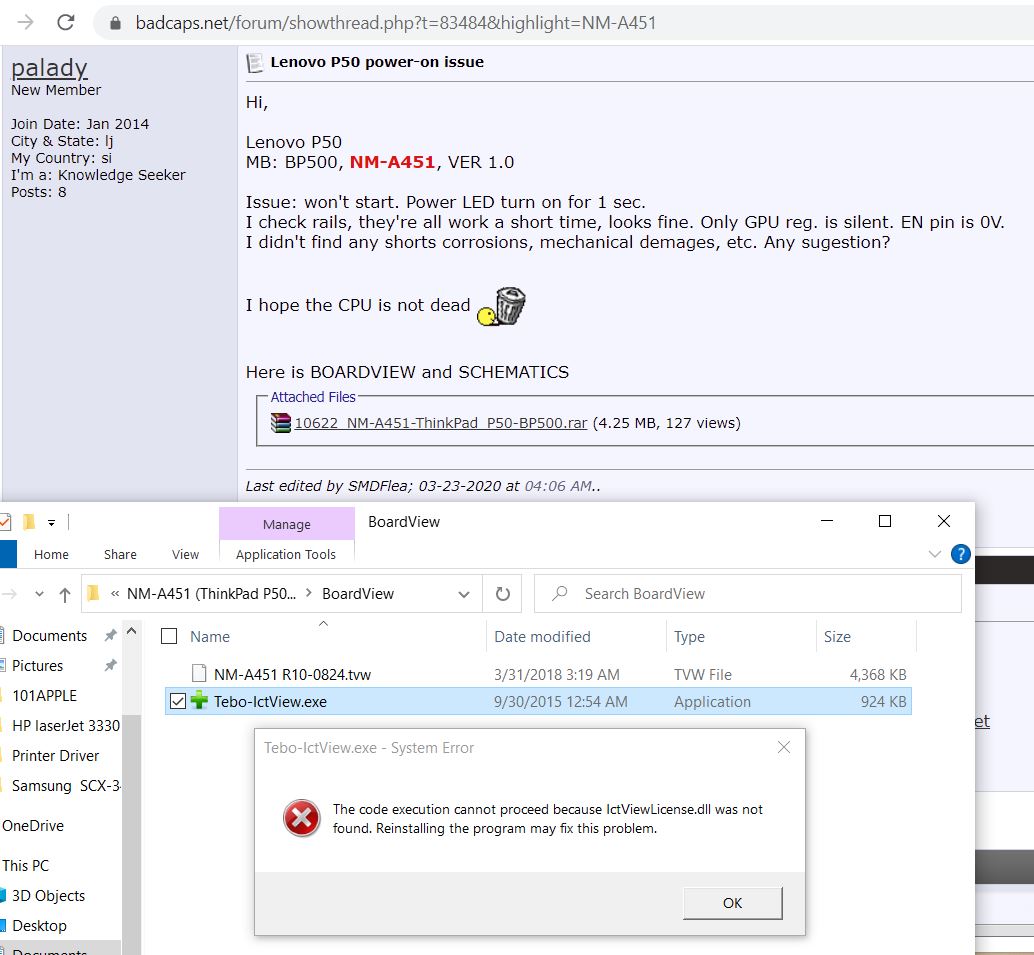The height and width of the screenshot is (955, 1034).
Task: Sort files by Size column
Action: pyautogui.click(x=837, y=636)
